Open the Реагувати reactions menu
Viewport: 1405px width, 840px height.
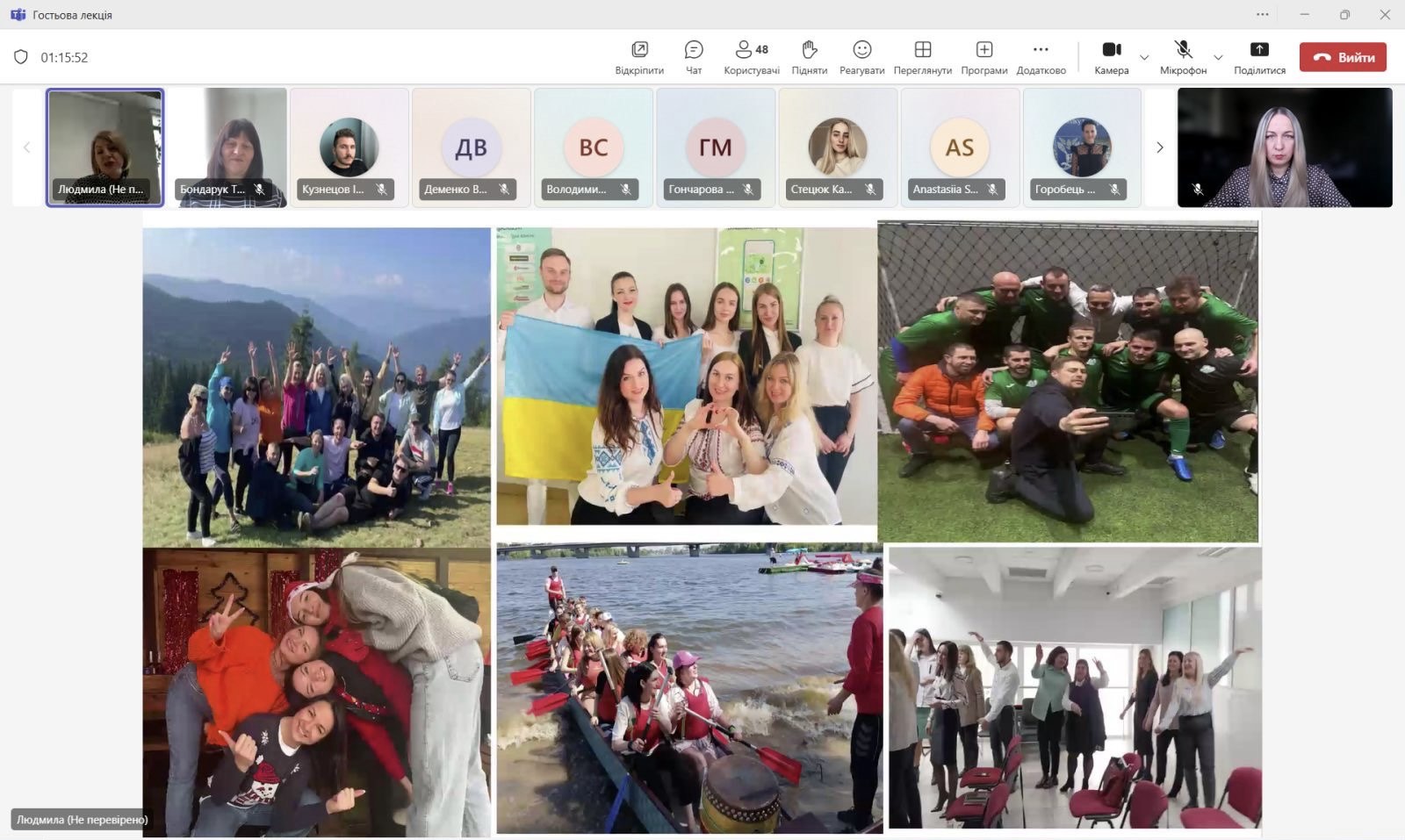click(x=861, y=57)
